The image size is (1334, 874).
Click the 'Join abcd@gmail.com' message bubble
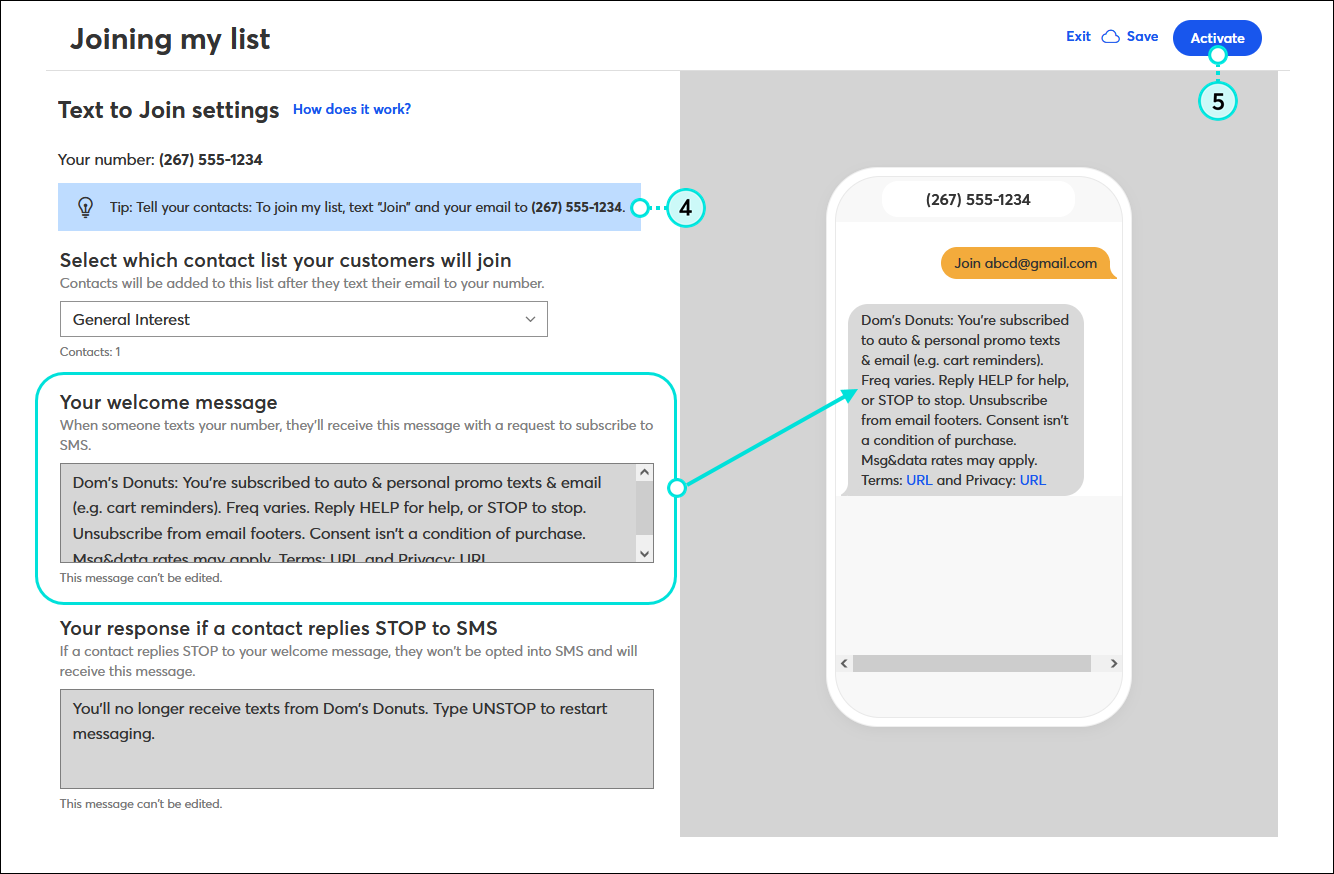tap(1026, 263)
